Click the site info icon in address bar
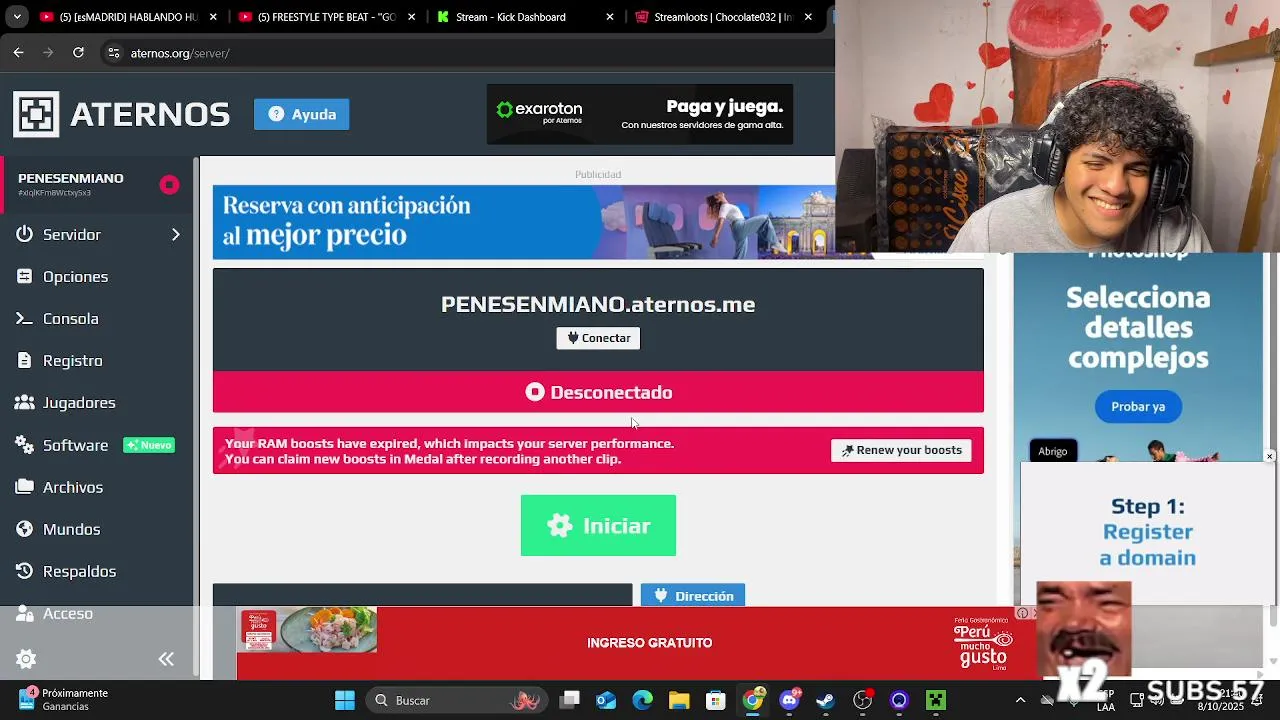The image size is (1280, 720). coord(114,53)
